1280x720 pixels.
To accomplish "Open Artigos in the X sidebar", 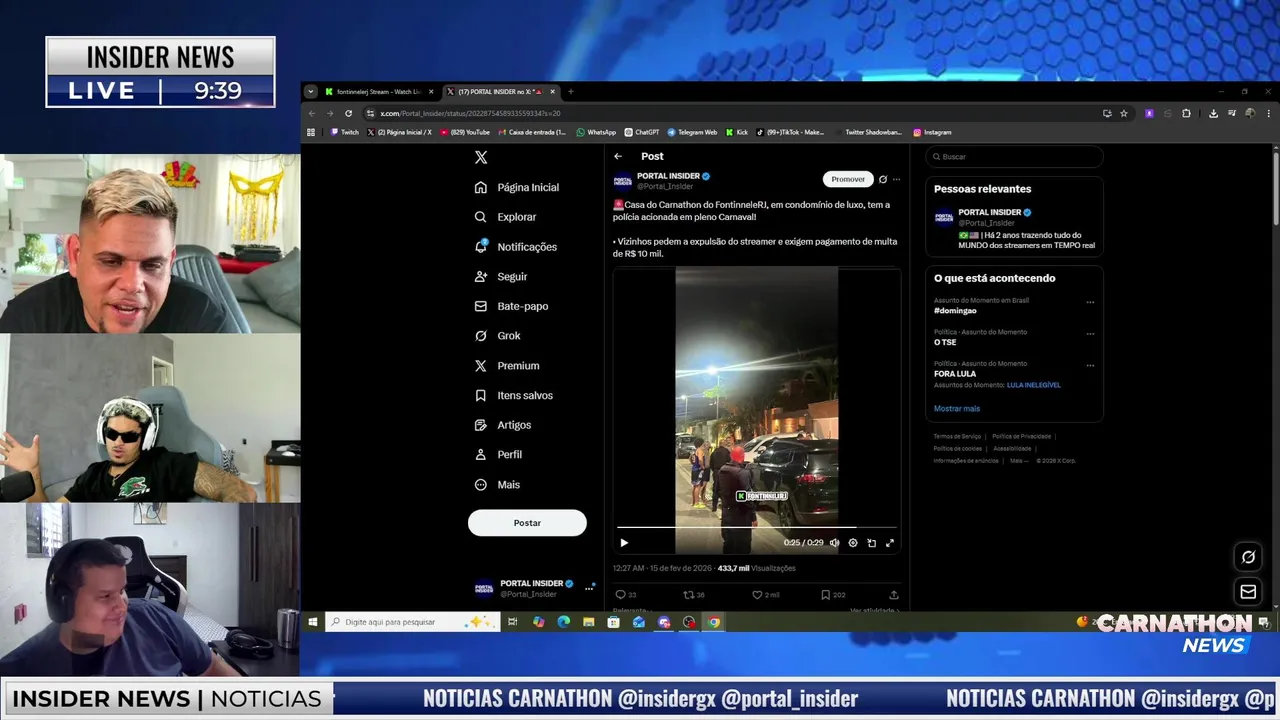I will click(503, 425).
